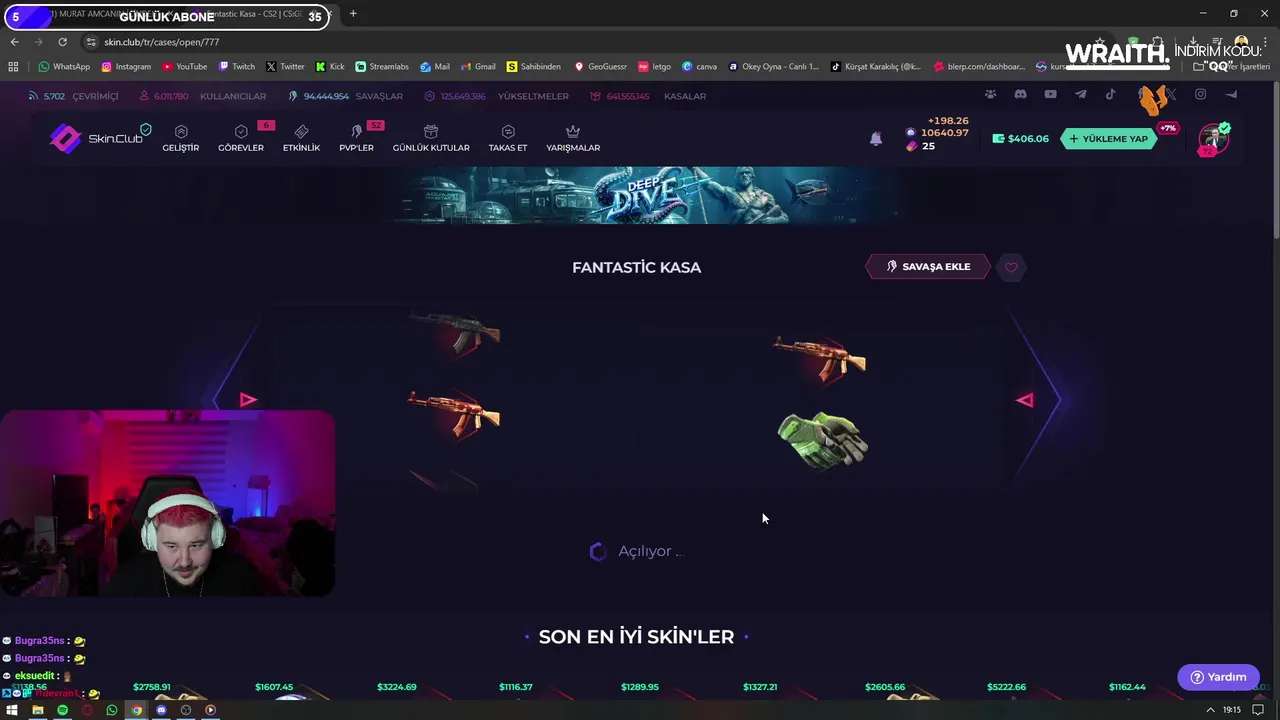Open the PVP'ler battles page
The height and width of the screenshot is (720, 1280).
tap(356, 138)
